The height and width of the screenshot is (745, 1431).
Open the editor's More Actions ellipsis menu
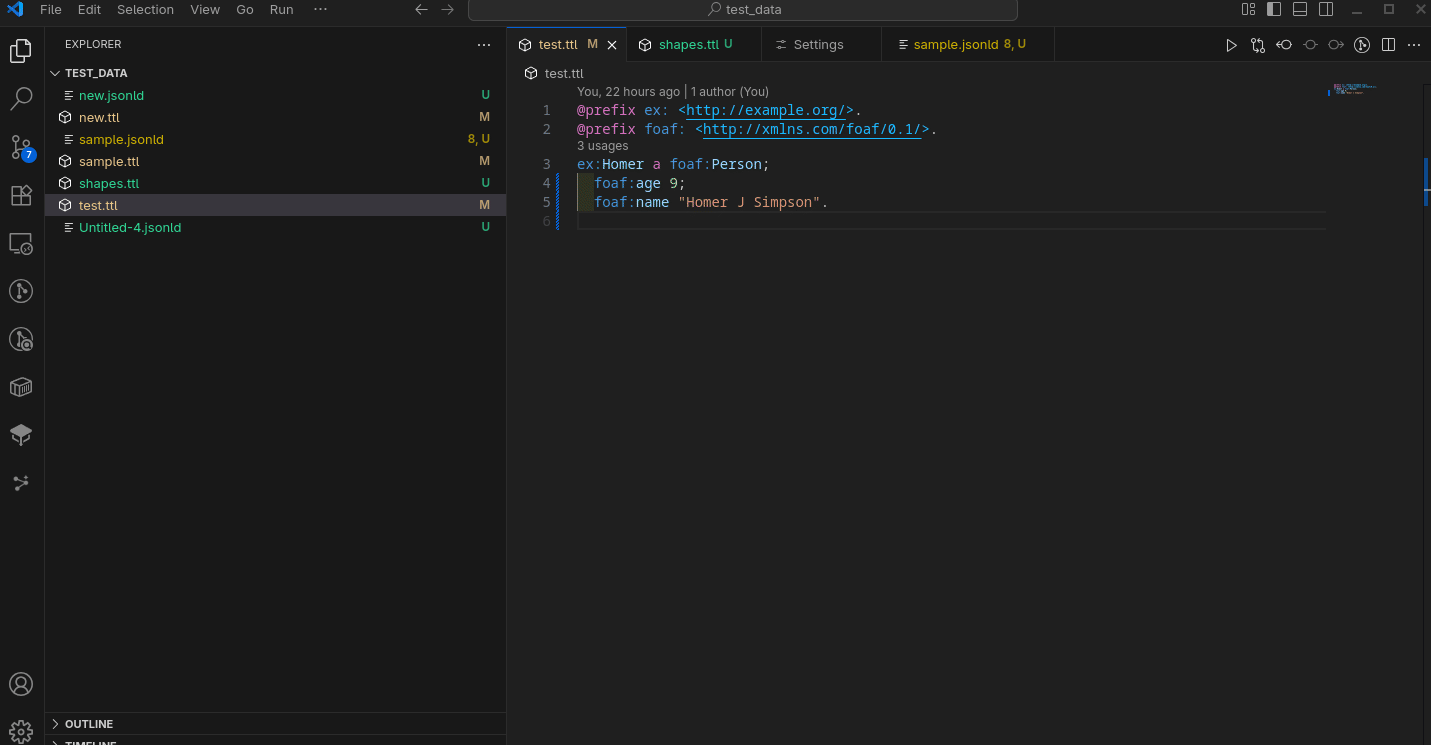(x=1414, y=44)
